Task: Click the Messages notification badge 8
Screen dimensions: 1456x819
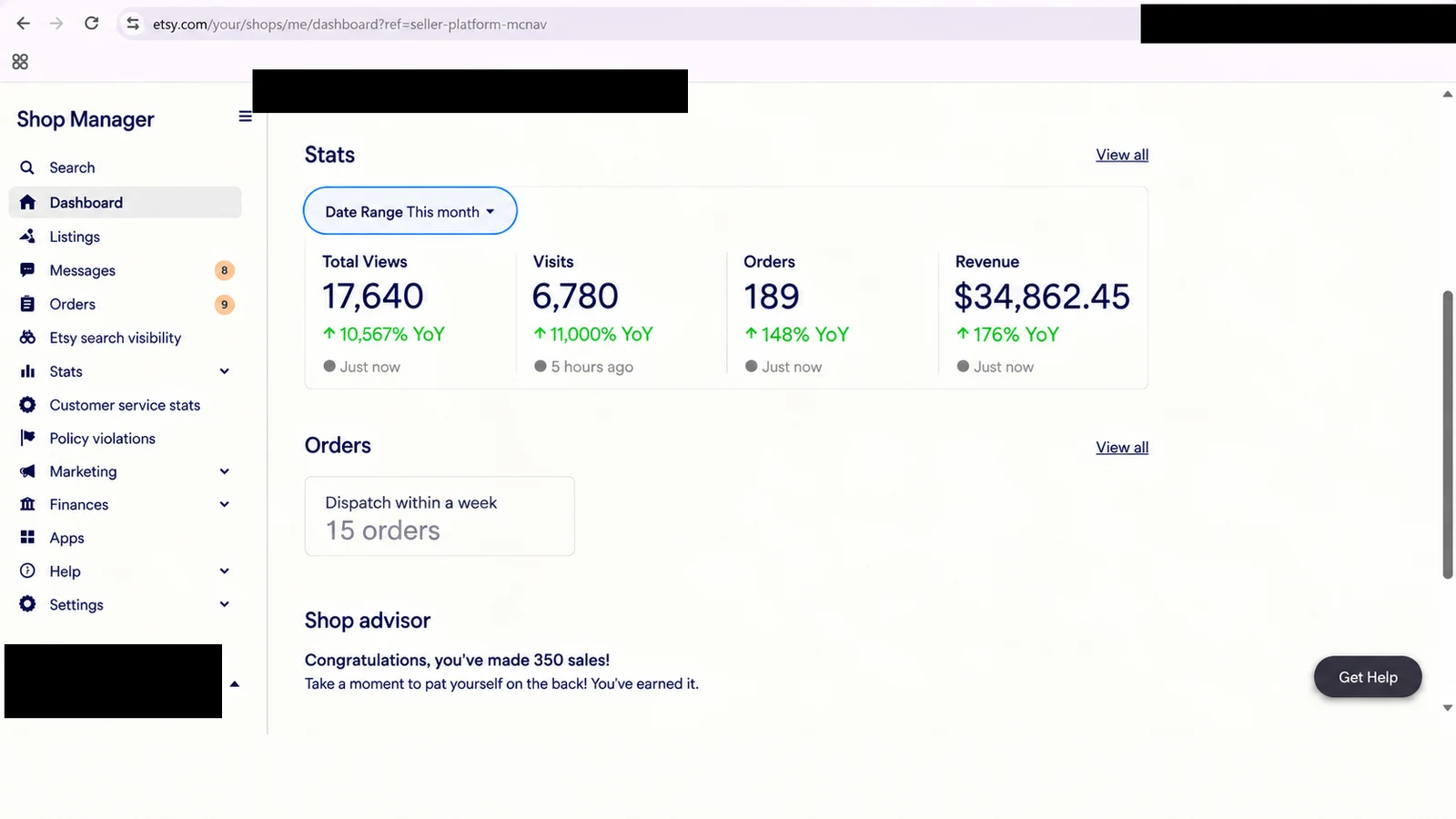Action: click(x=225, y=270)
